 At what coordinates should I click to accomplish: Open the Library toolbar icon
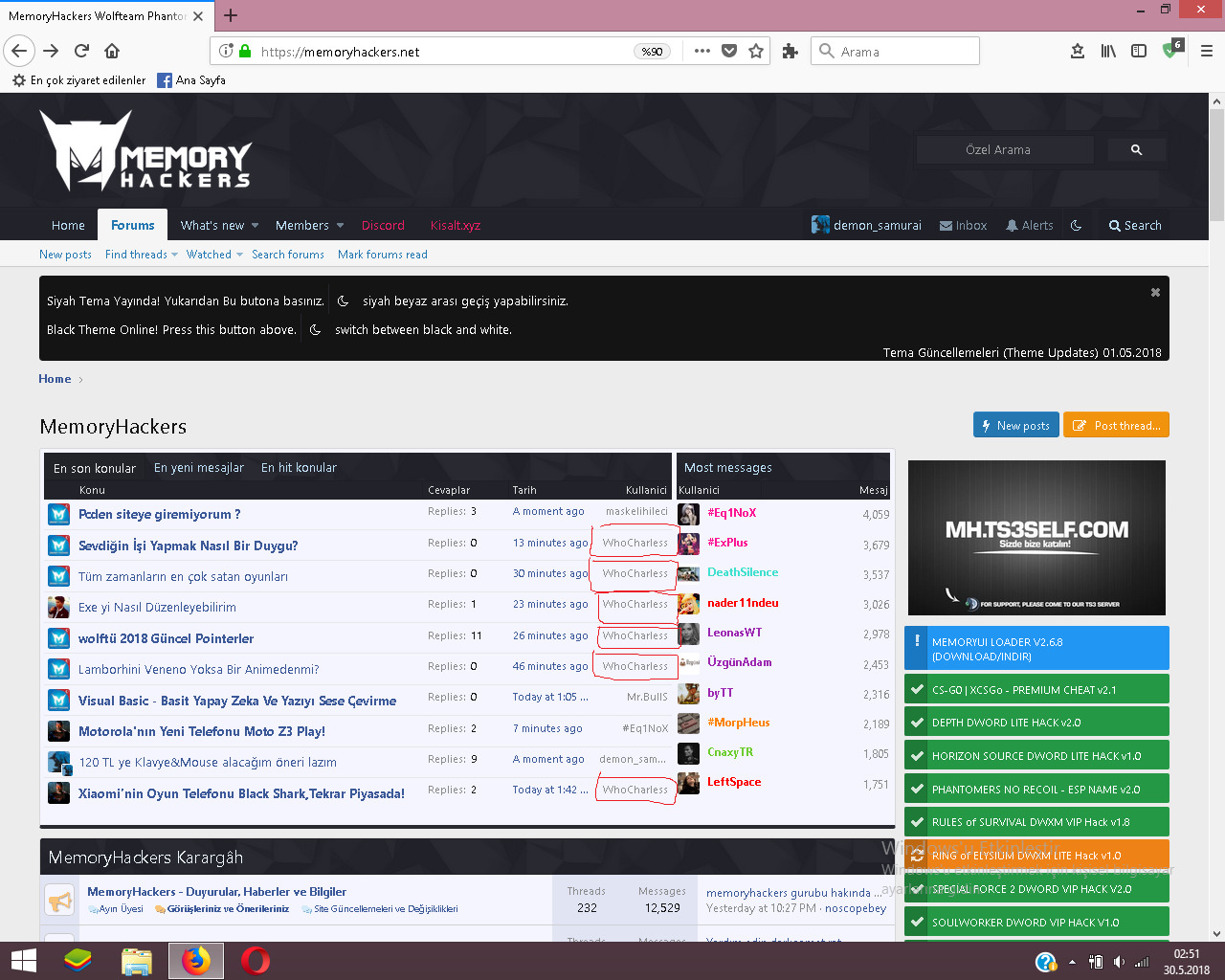1108,51
